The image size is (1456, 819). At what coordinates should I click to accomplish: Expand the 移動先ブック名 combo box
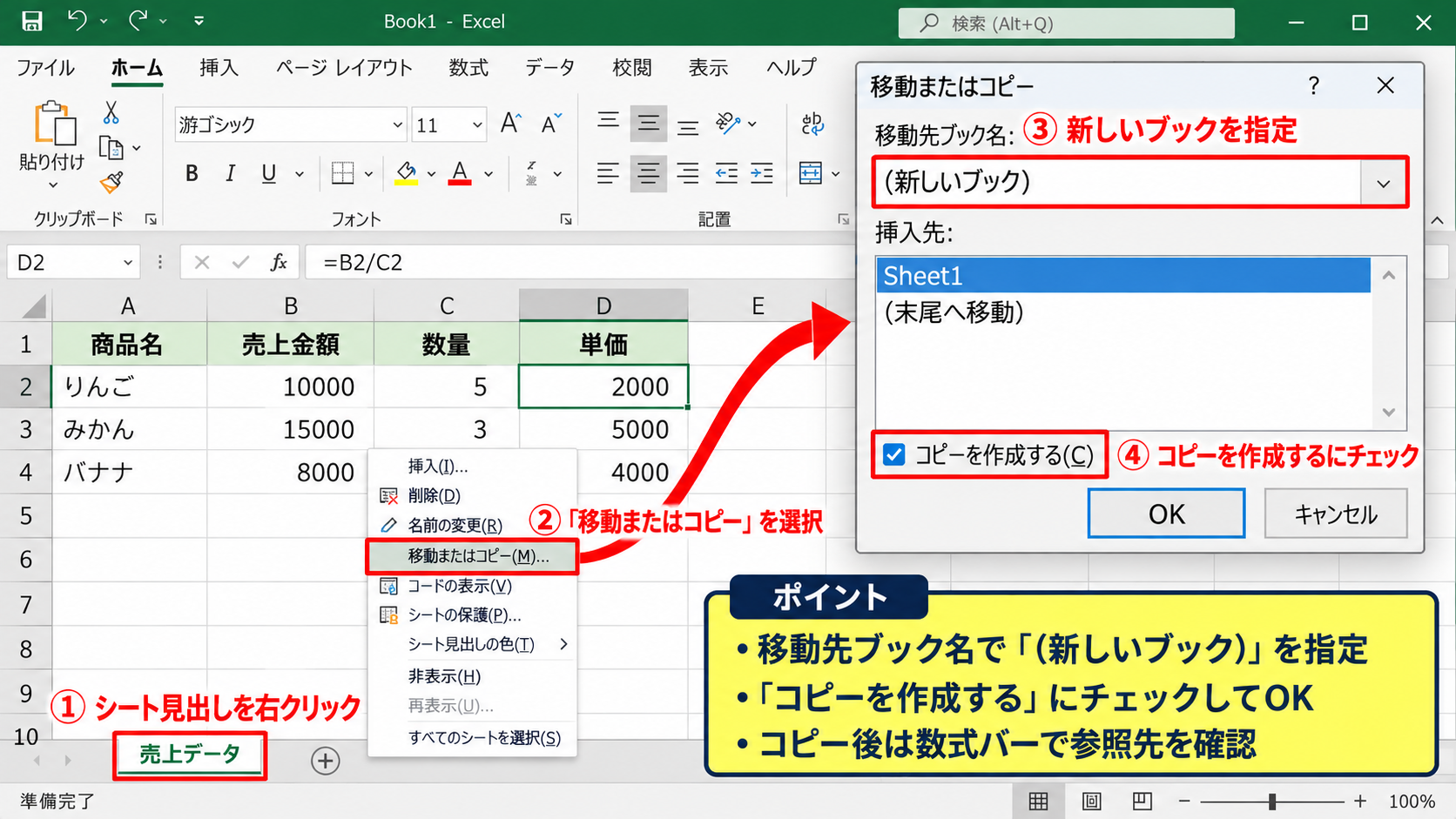point(1383,183)
